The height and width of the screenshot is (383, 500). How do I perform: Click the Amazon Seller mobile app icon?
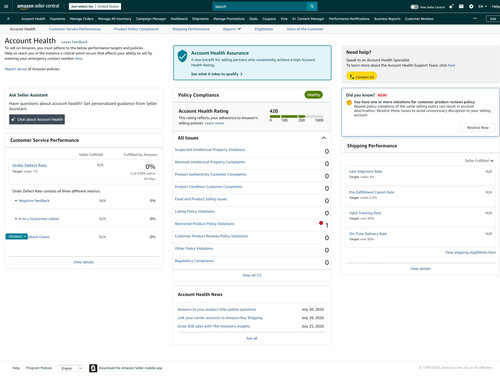(x=93, y=368)
